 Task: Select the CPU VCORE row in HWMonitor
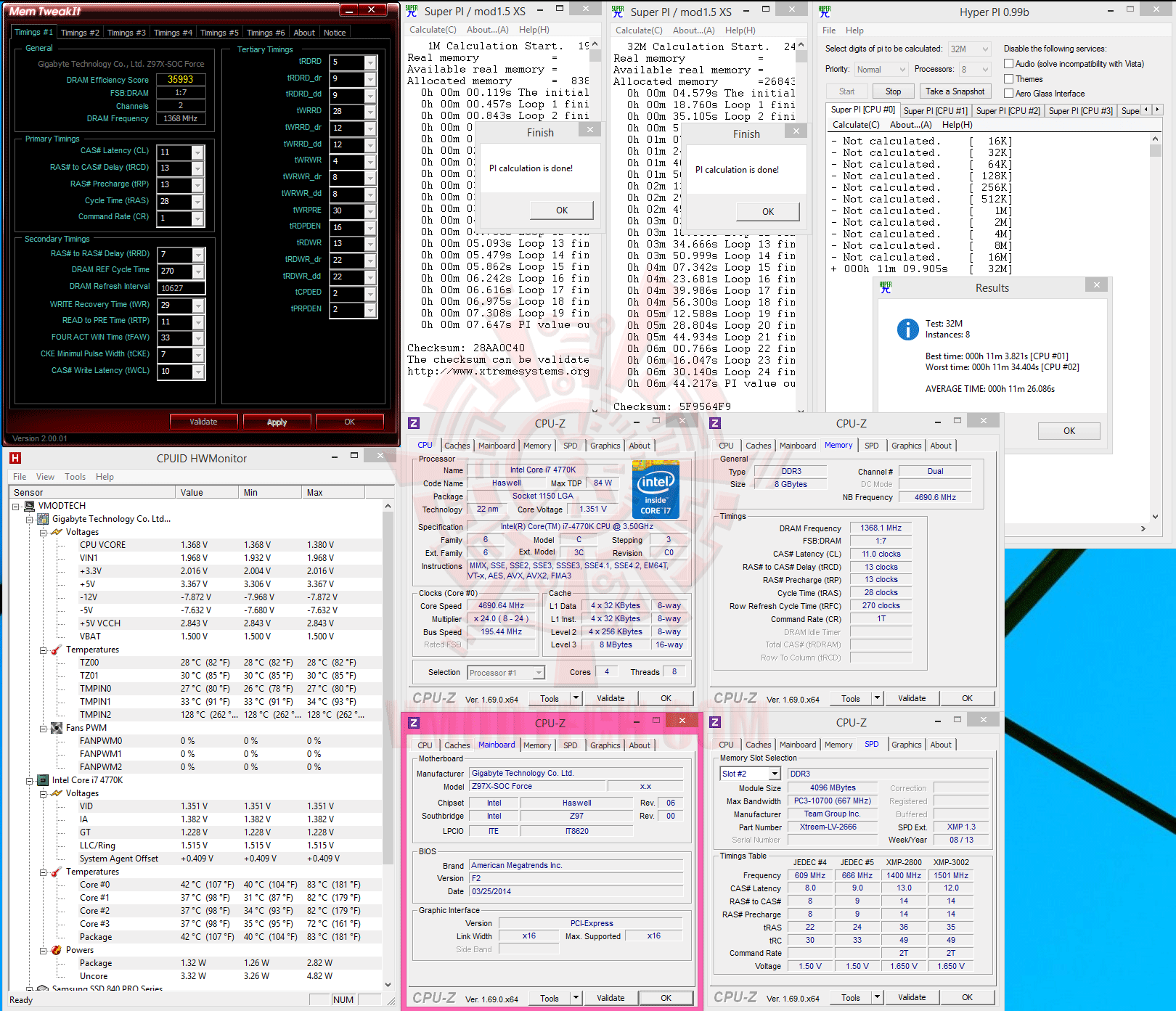point(196,545)
